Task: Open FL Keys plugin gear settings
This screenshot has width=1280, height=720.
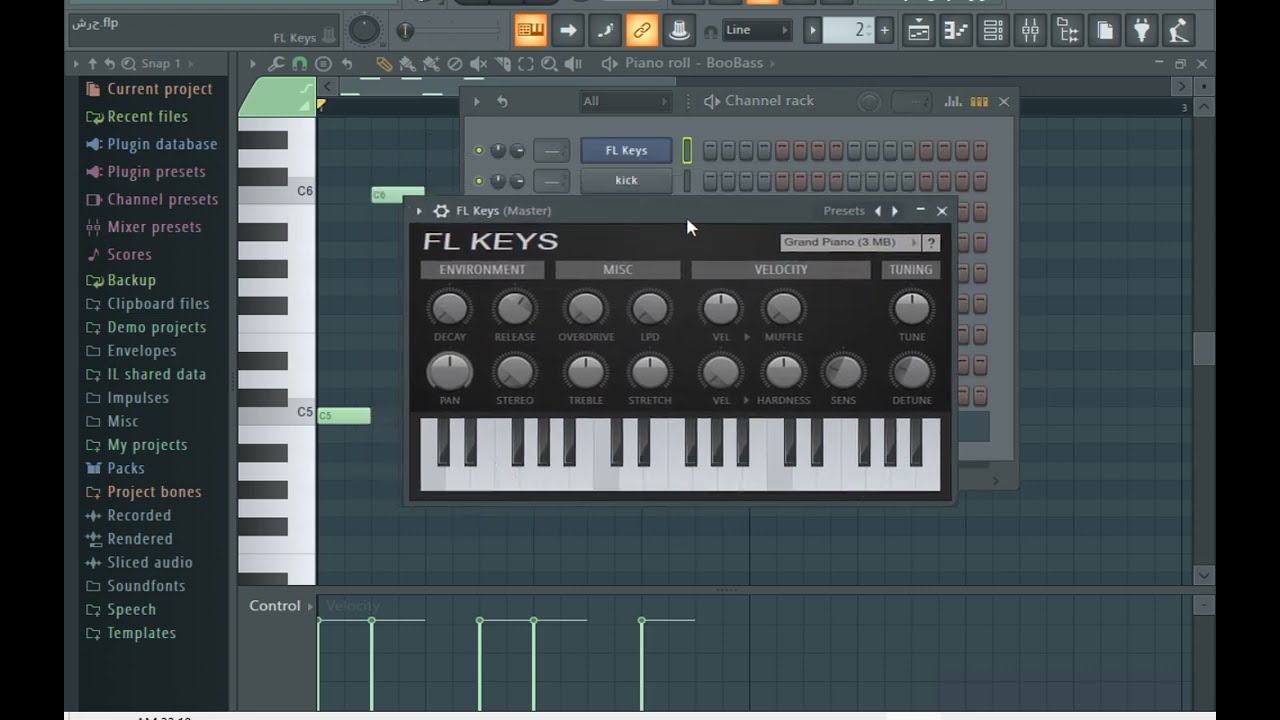Action: point(441,211)
